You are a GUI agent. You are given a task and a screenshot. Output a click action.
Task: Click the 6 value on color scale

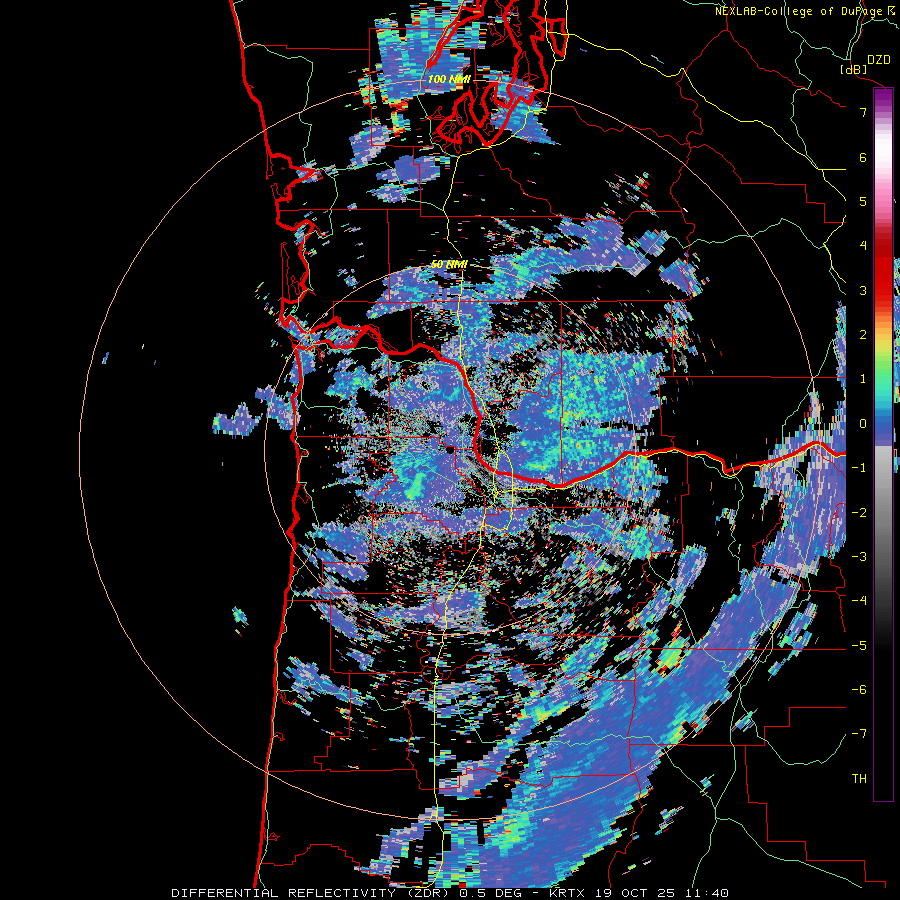[863, 157]
